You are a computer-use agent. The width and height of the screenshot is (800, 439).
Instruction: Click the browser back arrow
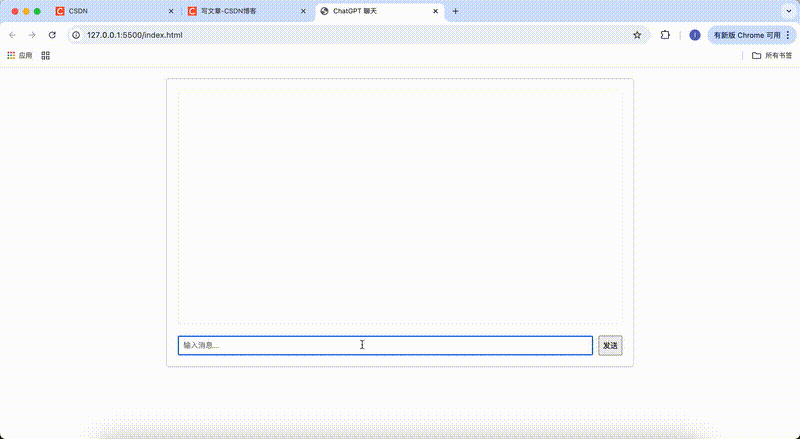[x=12, y=35]
